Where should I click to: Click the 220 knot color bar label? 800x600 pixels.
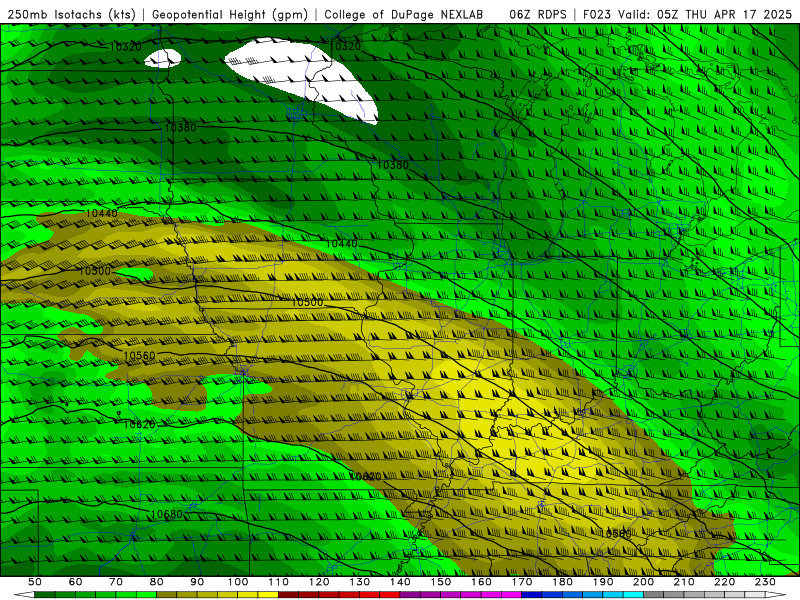coord(725,582)
